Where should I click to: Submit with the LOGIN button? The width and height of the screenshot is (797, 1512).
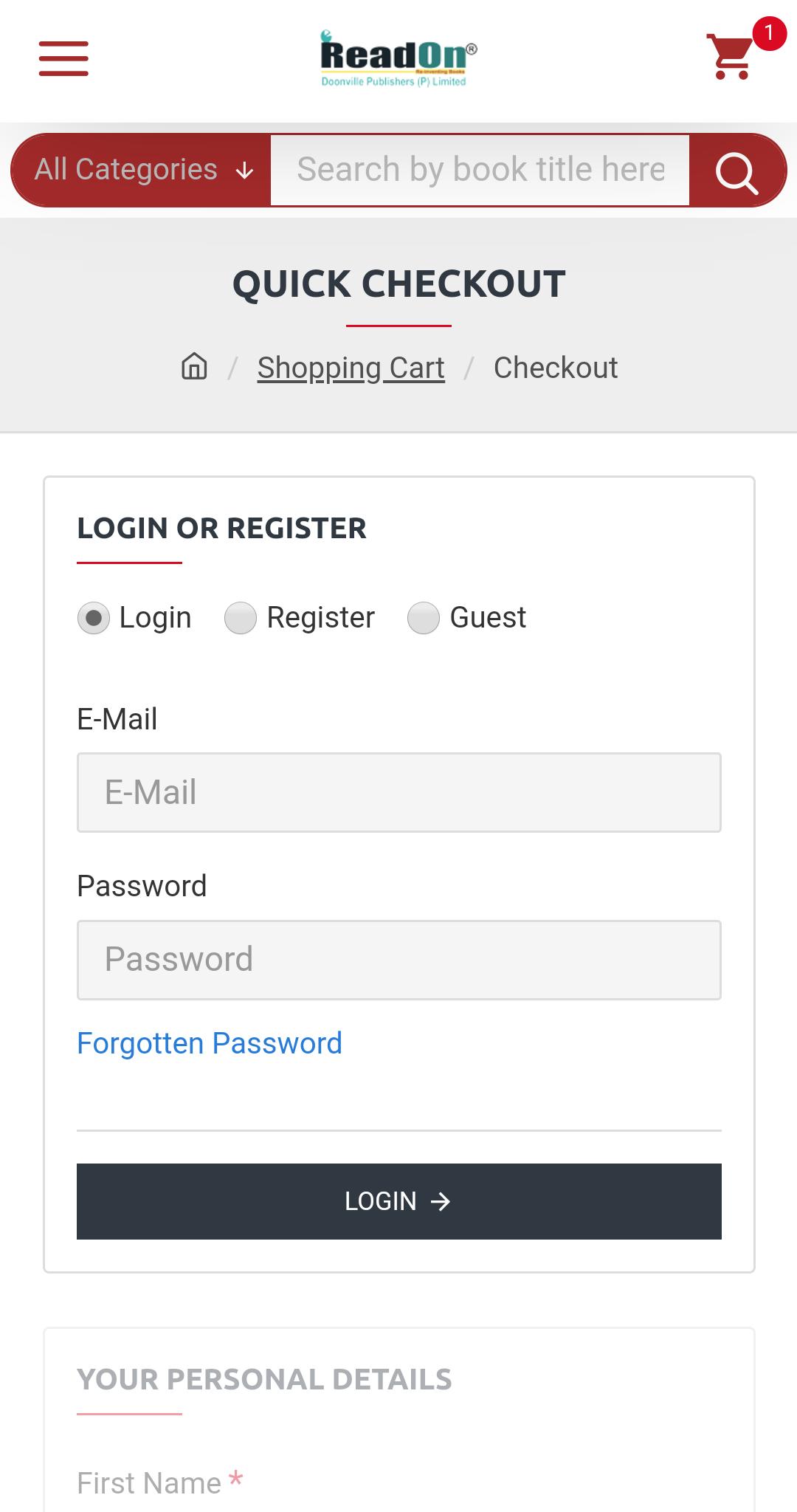tap(399, 1202)
